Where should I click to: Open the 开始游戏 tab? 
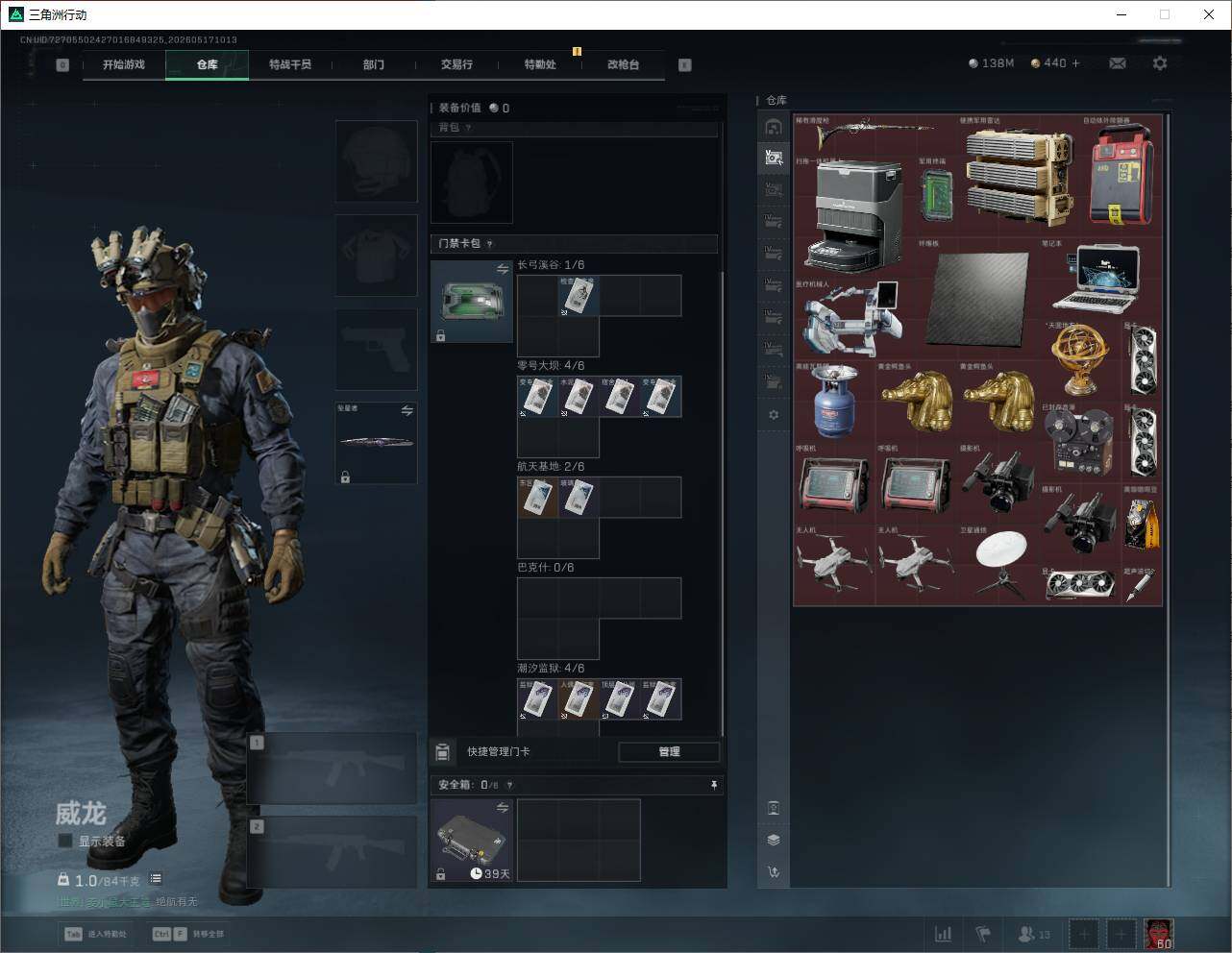[124, 64]
